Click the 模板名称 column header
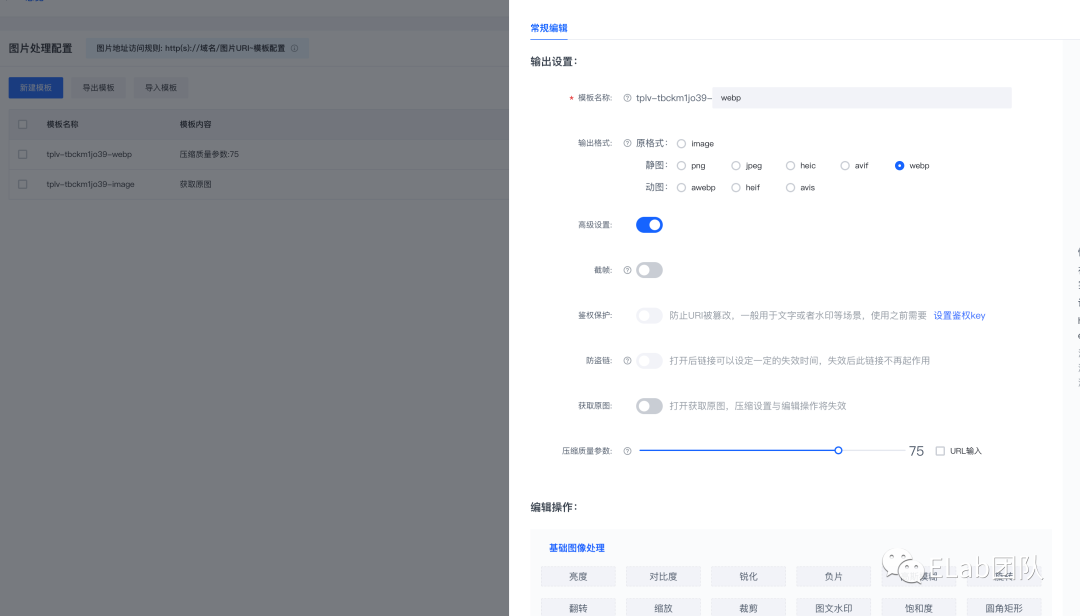Image resolution: width=1080 pixels, height=616 pixels. (x=62, y=124)
